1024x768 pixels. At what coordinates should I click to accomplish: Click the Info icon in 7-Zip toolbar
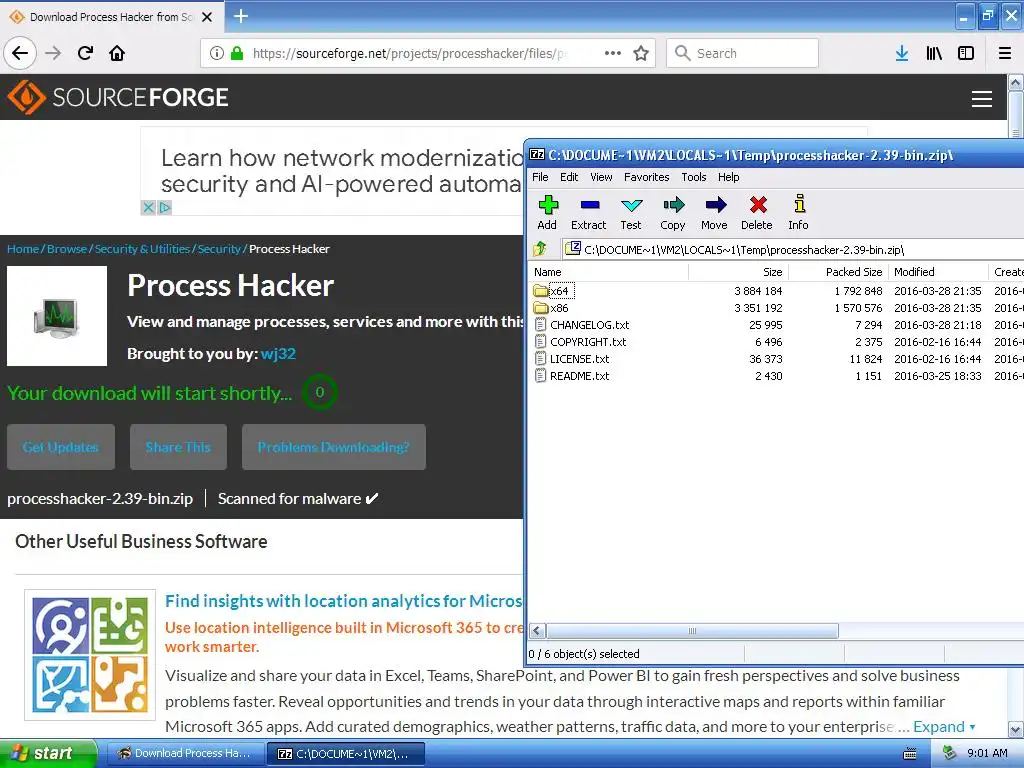point(799,204)
